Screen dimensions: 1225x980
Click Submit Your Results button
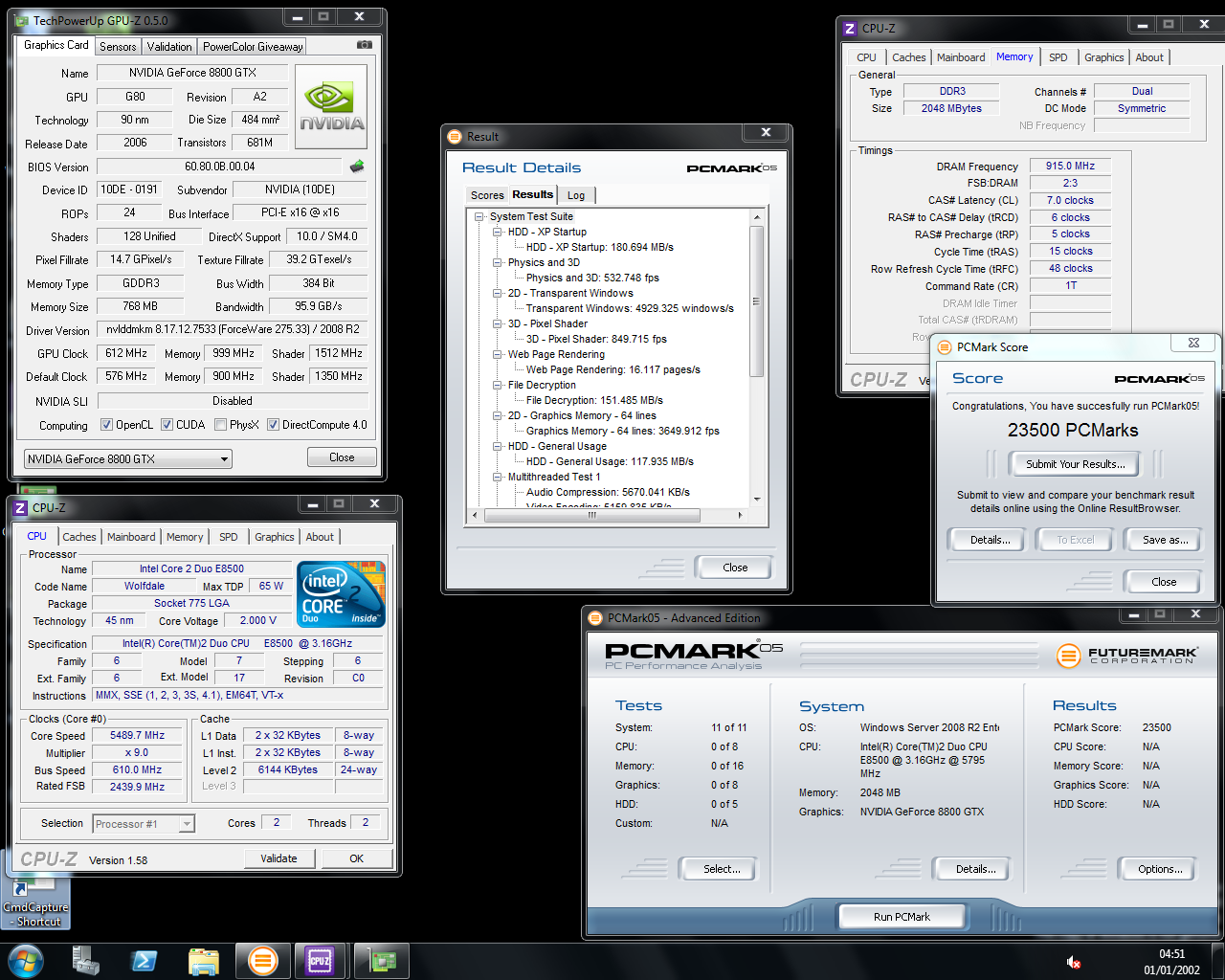[1076, 464]
